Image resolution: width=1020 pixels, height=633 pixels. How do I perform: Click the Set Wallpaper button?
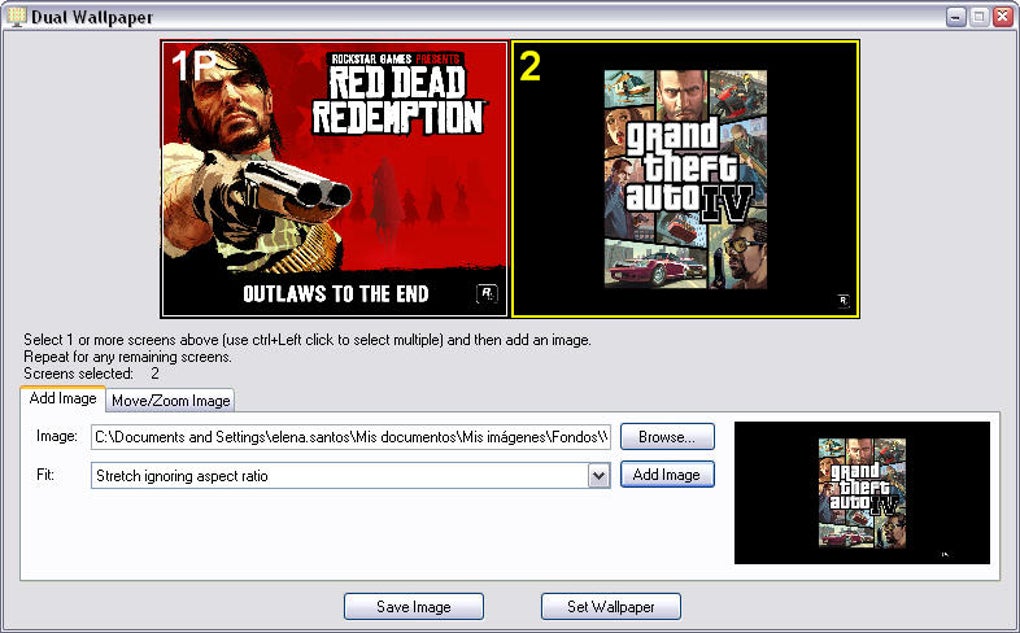611,606
